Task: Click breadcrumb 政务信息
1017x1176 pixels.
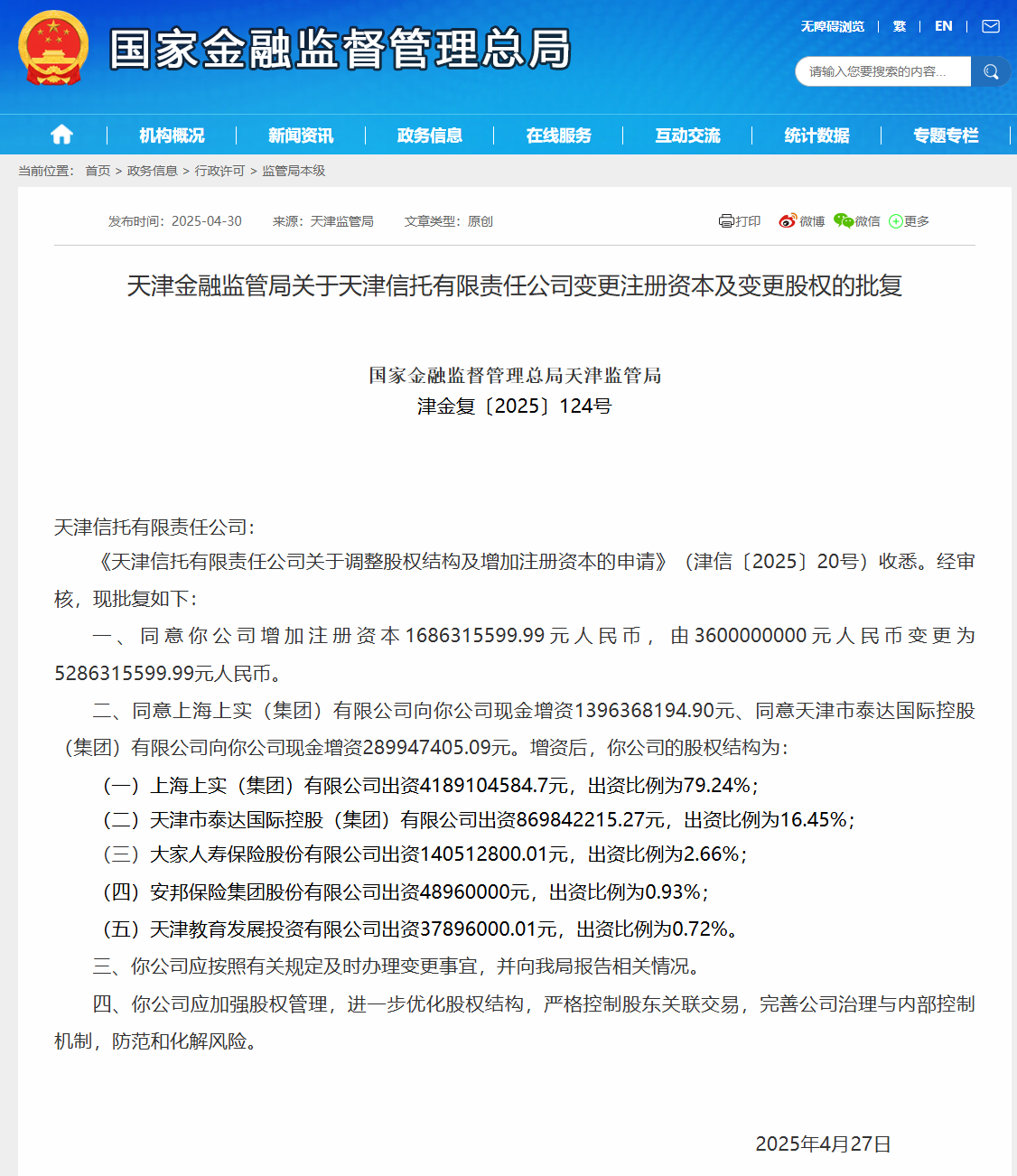Action: tap(153, 171)
